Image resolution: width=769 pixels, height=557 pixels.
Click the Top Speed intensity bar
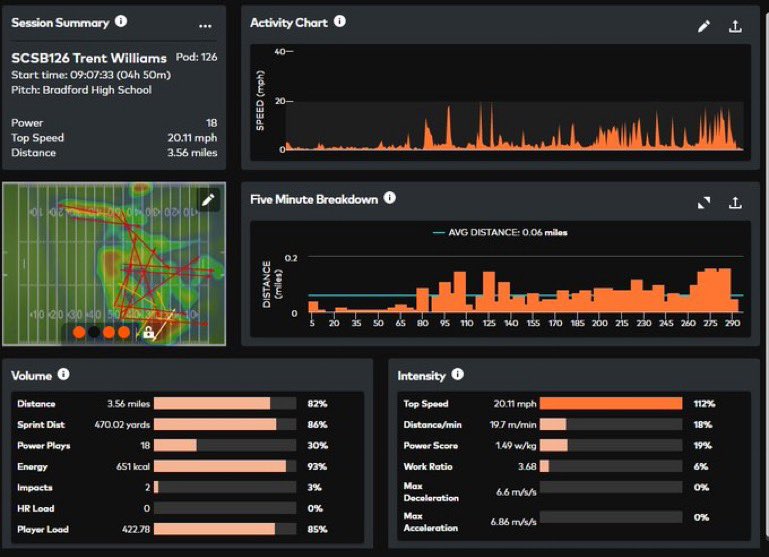(x=611, y=404)
